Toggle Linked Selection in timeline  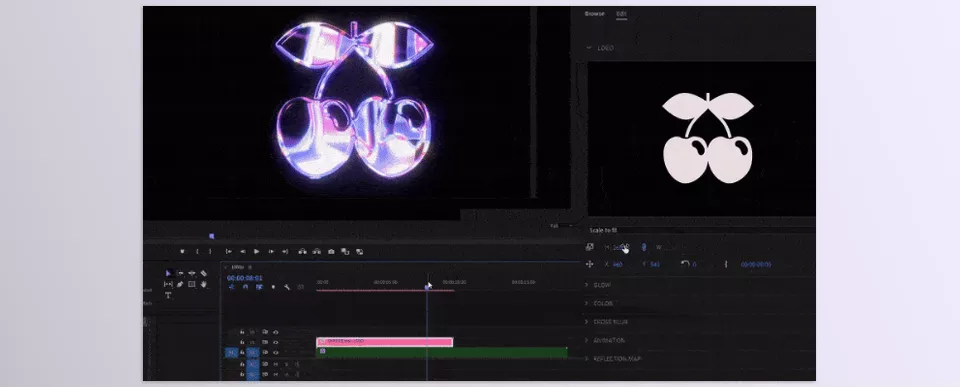(259, 287)
